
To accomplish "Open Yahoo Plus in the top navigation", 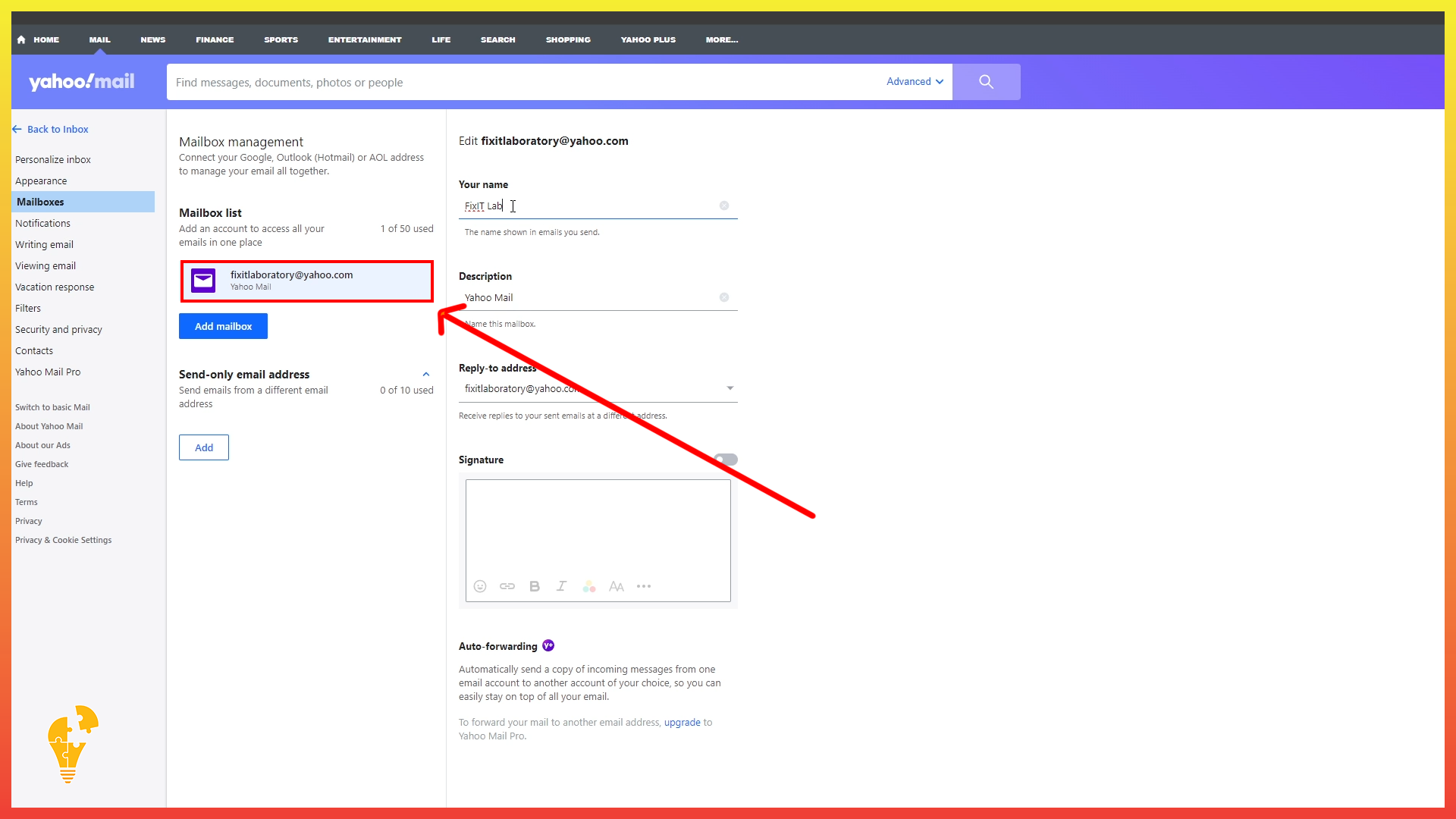I will (x=648, y=39).
